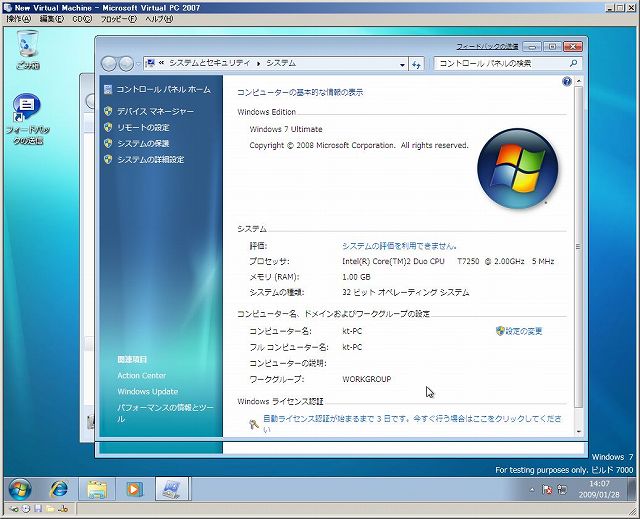The width and height of the screenshot is (640, 519).
Task: Expand the address bar history dropdown
Action: coord(402,64)
